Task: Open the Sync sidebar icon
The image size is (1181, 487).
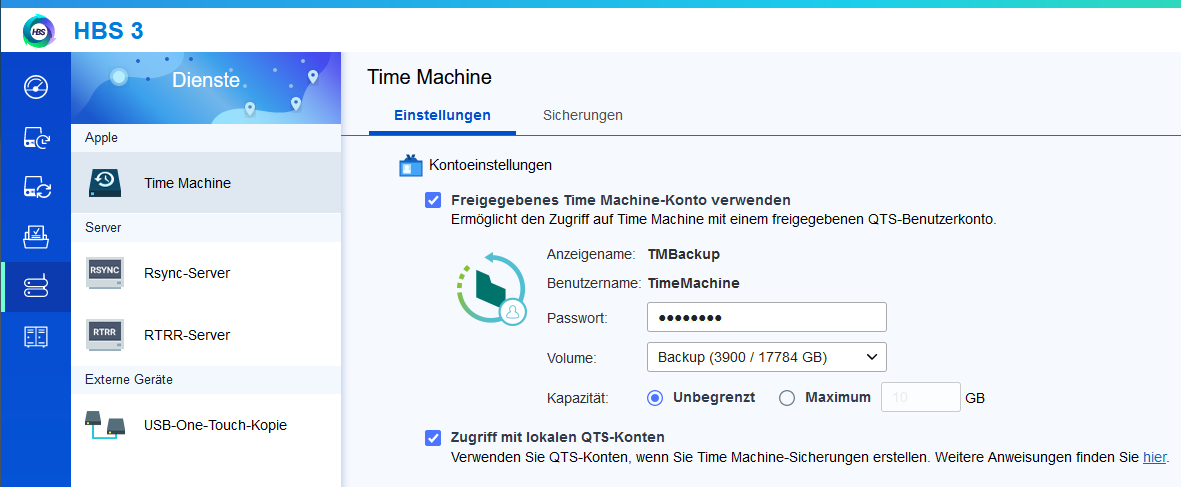Action: [36, 187]
